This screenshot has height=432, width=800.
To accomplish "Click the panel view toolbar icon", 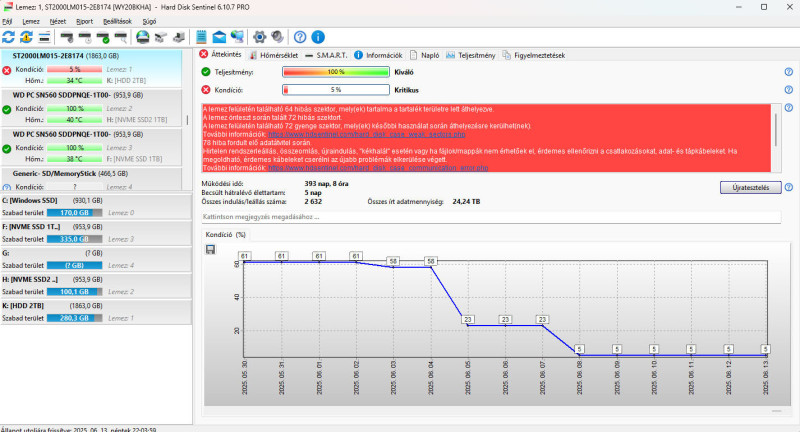I will pos(44,37).
